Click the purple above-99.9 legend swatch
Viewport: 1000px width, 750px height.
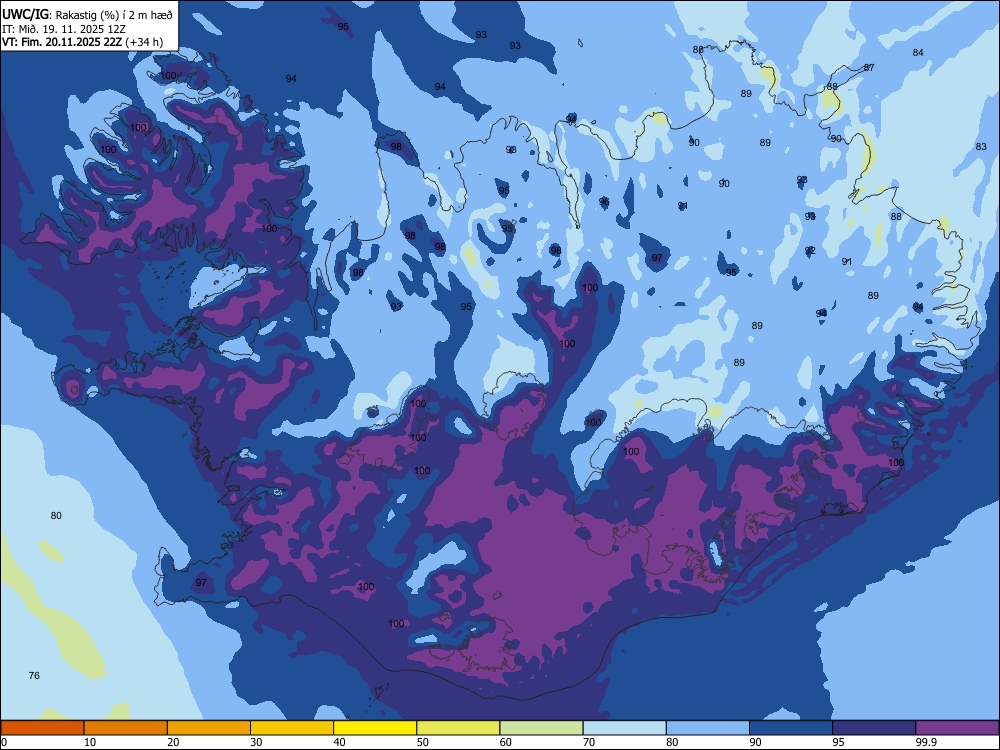(957, 728)
